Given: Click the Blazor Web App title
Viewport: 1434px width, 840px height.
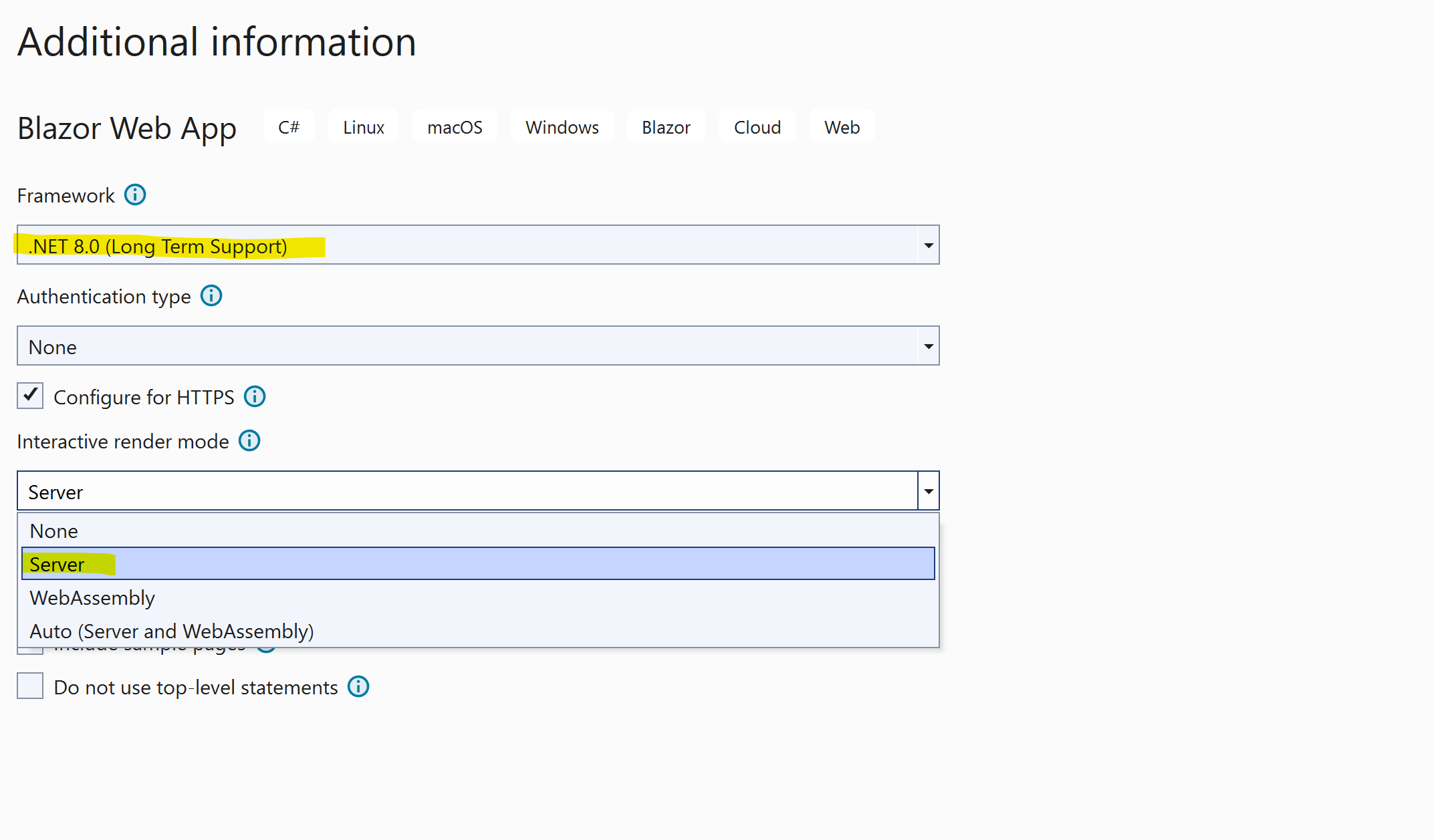Looking at the screenshot, I should pos(127,129).
